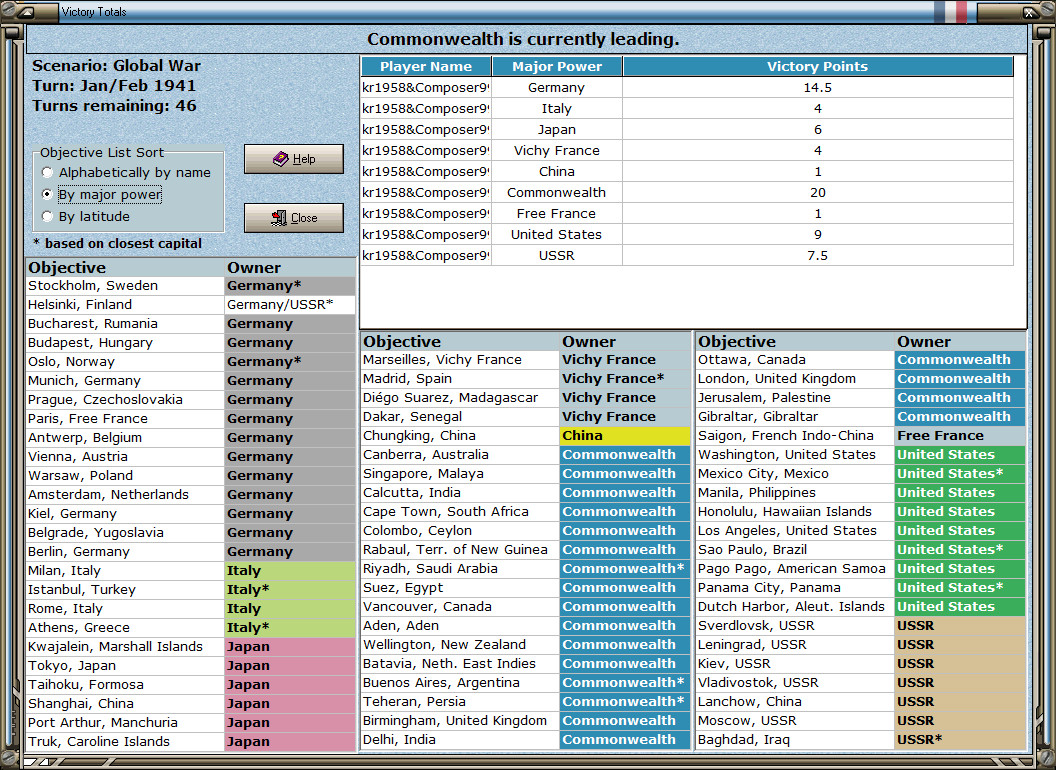Select Saigon, French Indo-China objective
The width and height of the screenshot is (1056, 770).
(x=795, y=435)
